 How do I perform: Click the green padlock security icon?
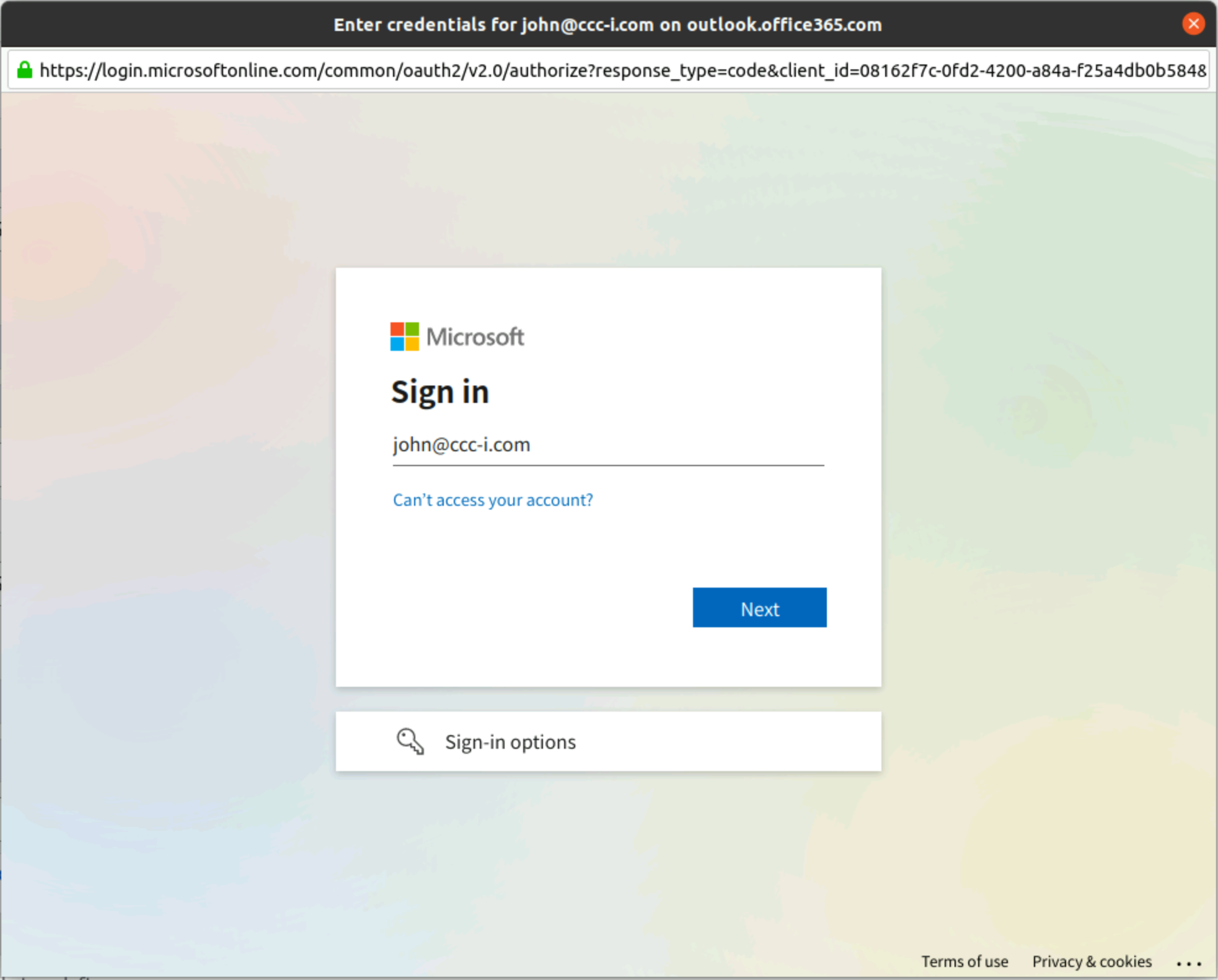25,70
